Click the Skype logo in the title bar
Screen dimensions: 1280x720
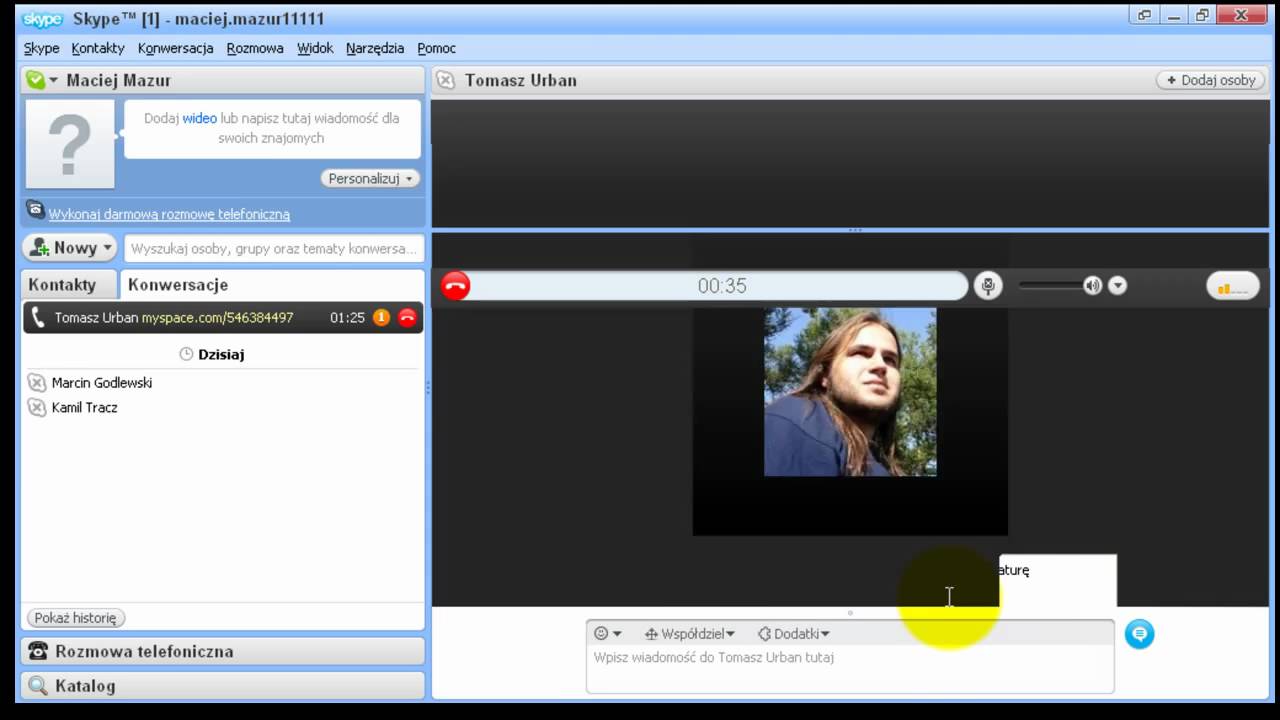click(x=43, y=18)
